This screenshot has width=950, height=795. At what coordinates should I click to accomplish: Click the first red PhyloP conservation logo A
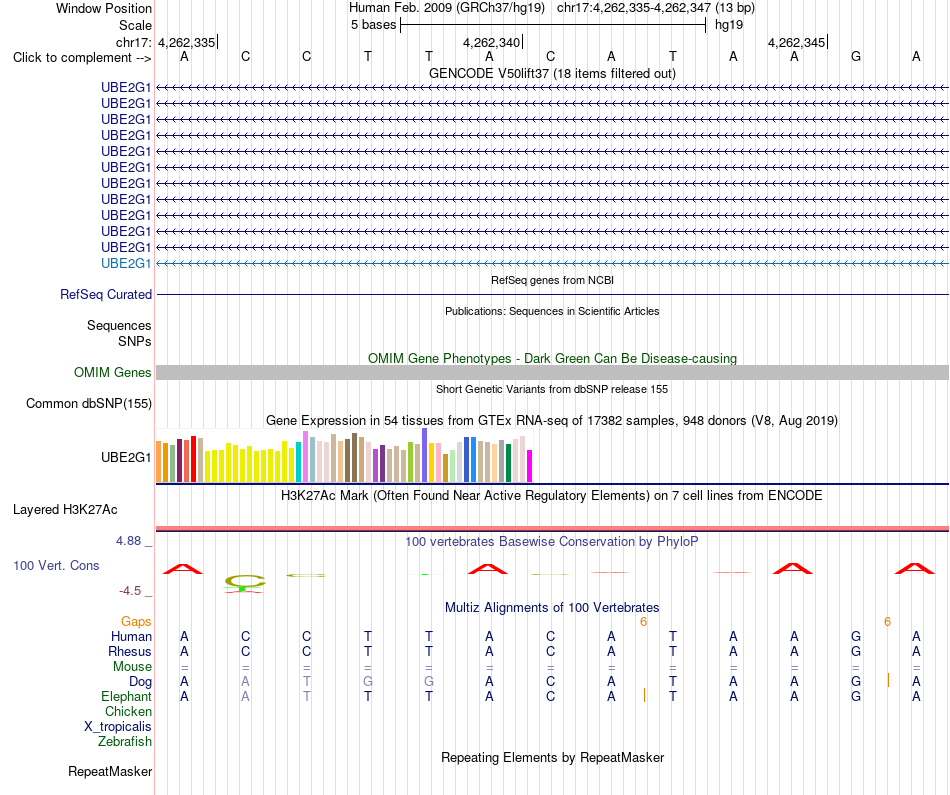tap(183, 568)
